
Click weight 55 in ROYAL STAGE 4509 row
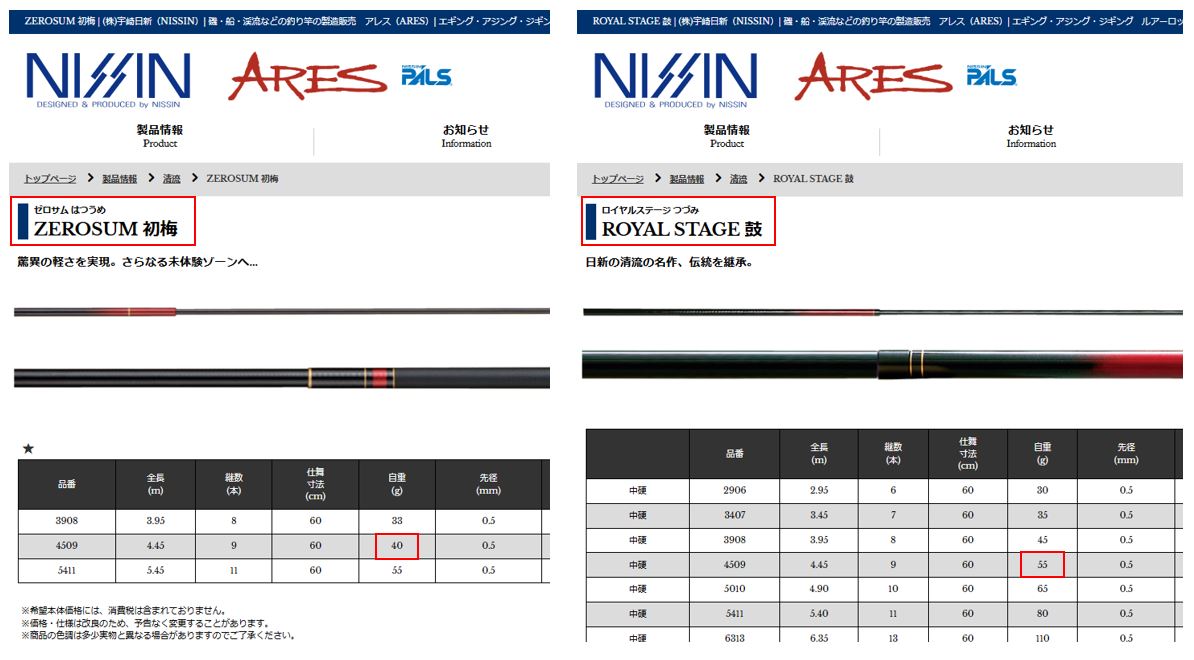(1042, 565)
